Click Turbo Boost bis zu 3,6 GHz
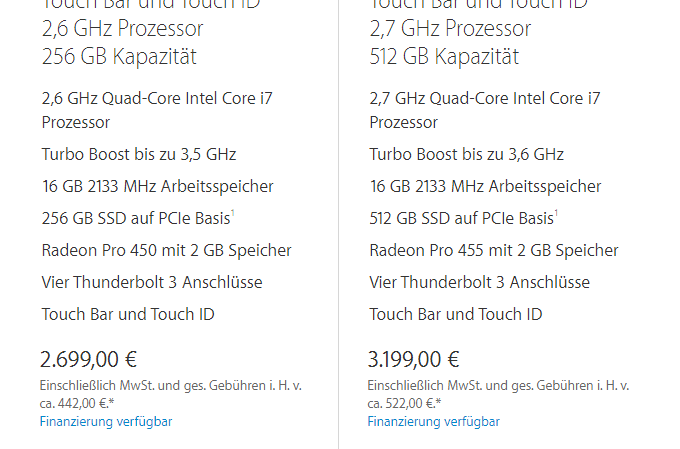The image size is (680, 449). (x=467, y=154)
